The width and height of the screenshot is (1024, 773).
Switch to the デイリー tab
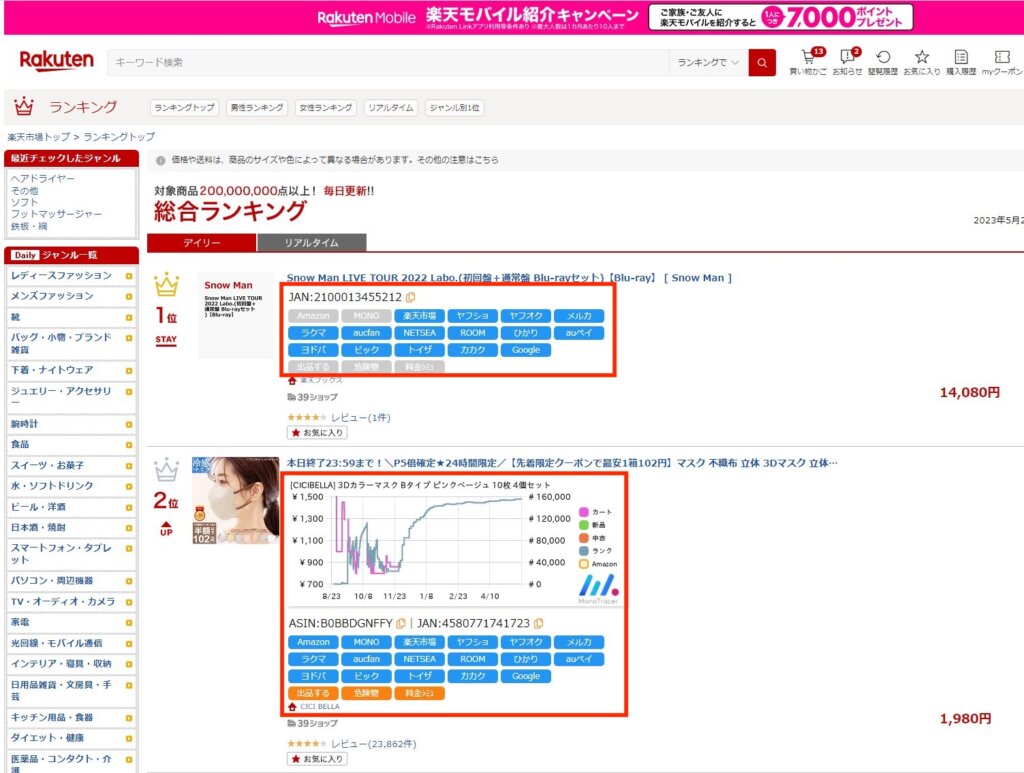pos(202,243)
